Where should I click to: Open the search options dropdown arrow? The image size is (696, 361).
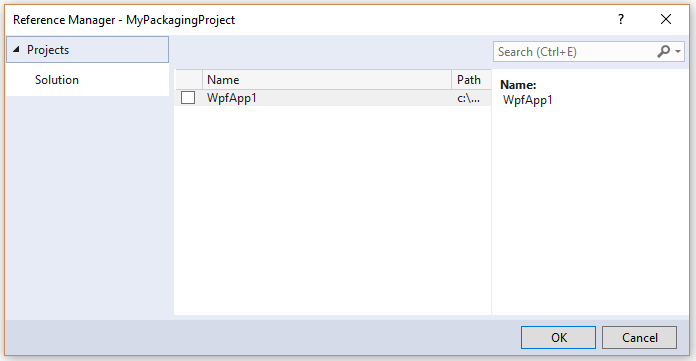678,52
